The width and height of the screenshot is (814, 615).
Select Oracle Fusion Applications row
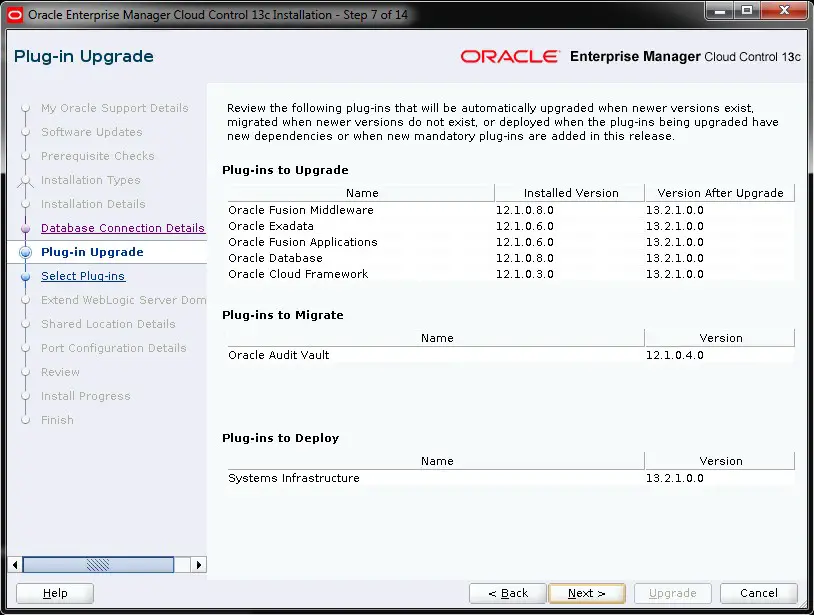click(511, 242)
